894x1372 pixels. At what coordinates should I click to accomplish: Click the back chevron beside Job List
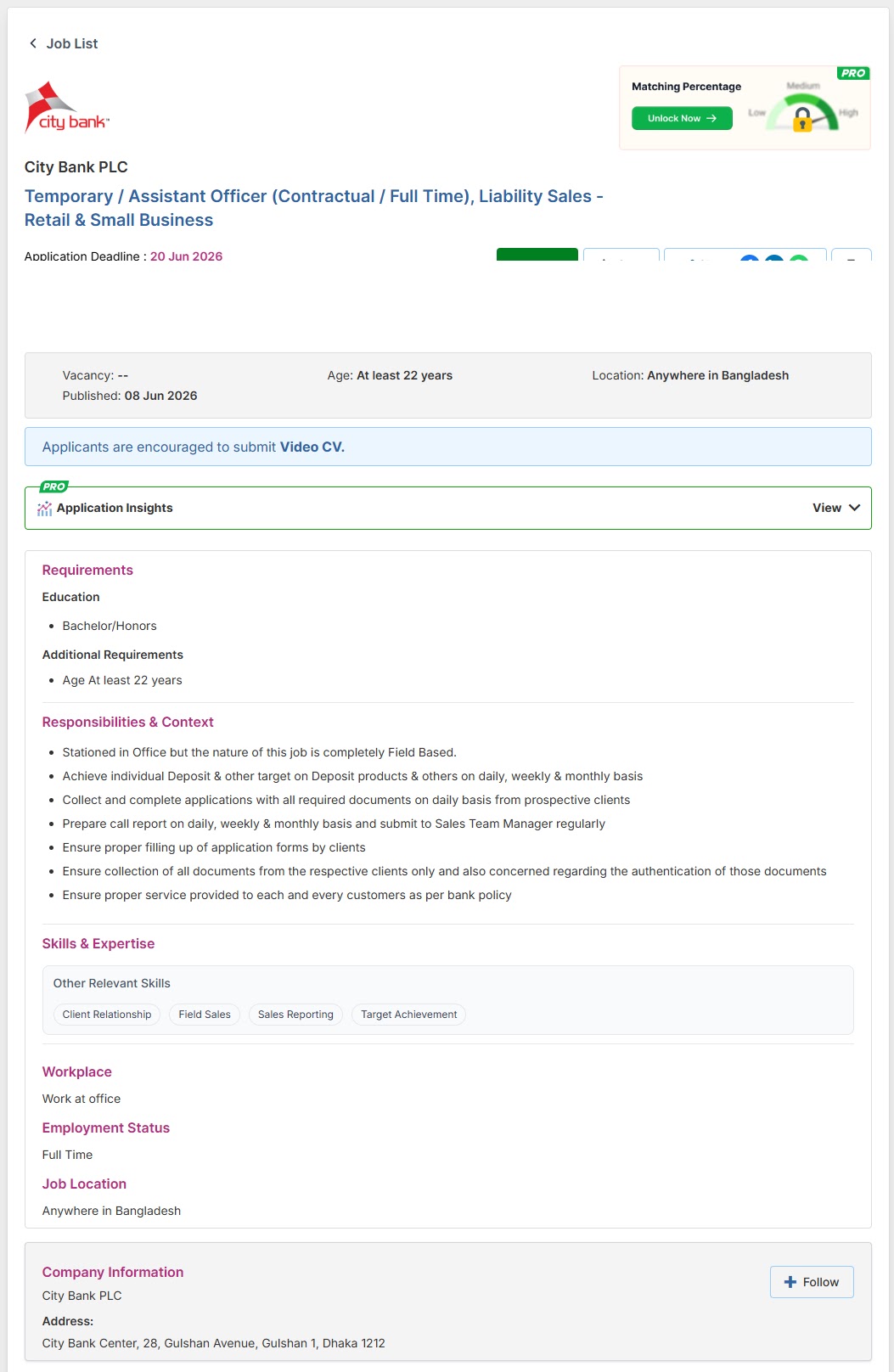(x=33, y=43)
